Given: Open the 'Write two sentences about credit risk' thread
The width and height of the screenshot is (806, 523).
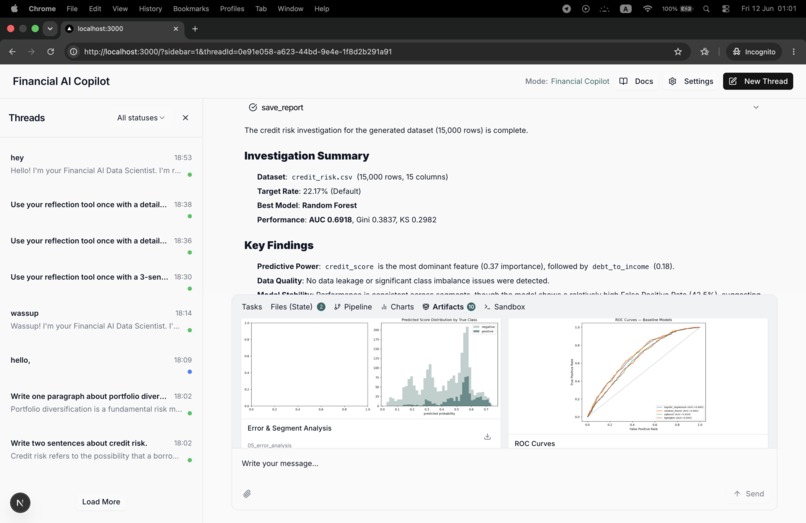Looking at the screenshot, I should [101, 449].
